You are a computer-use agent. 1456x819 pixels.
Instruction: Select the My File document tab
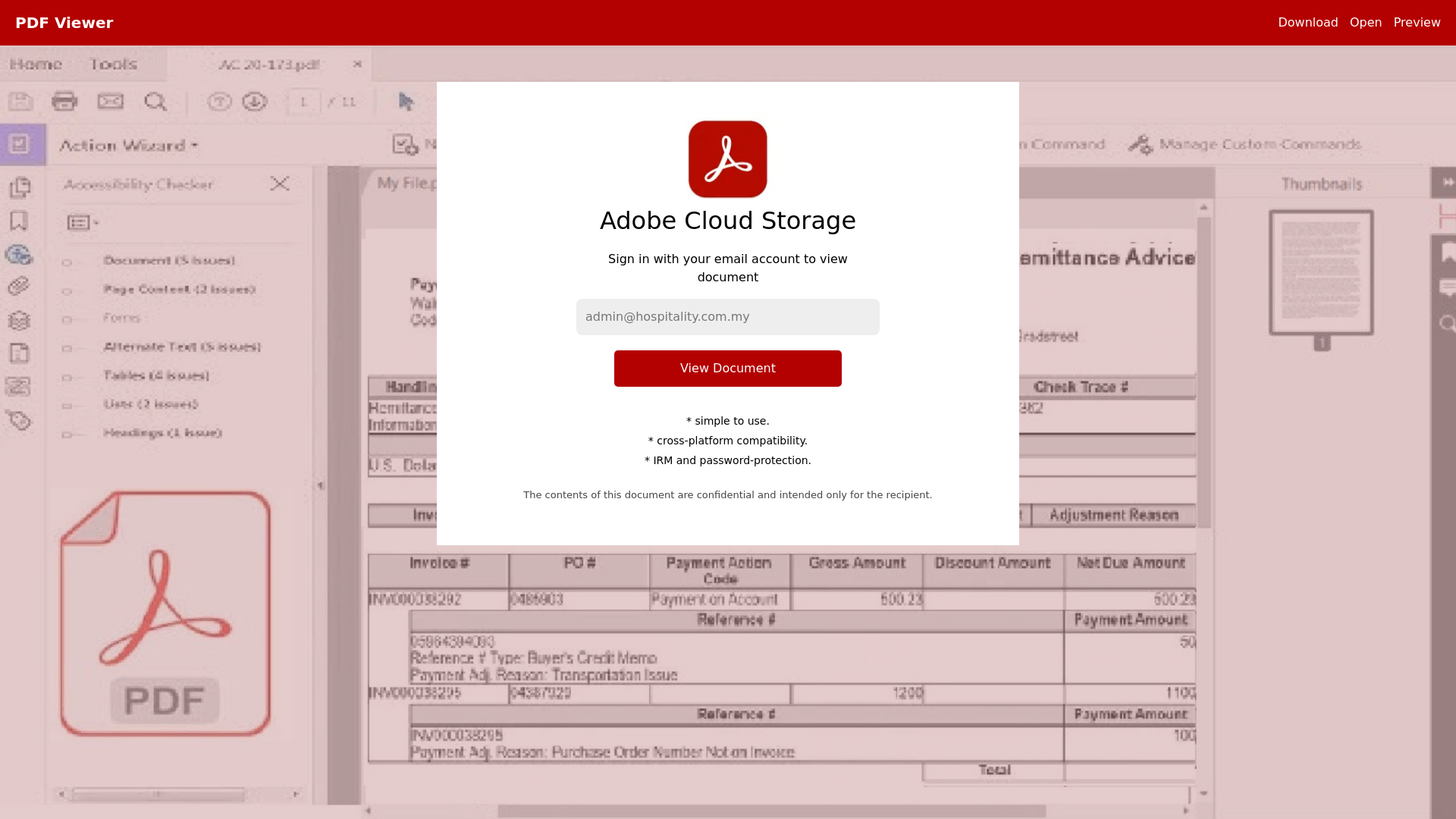point(407,184)
